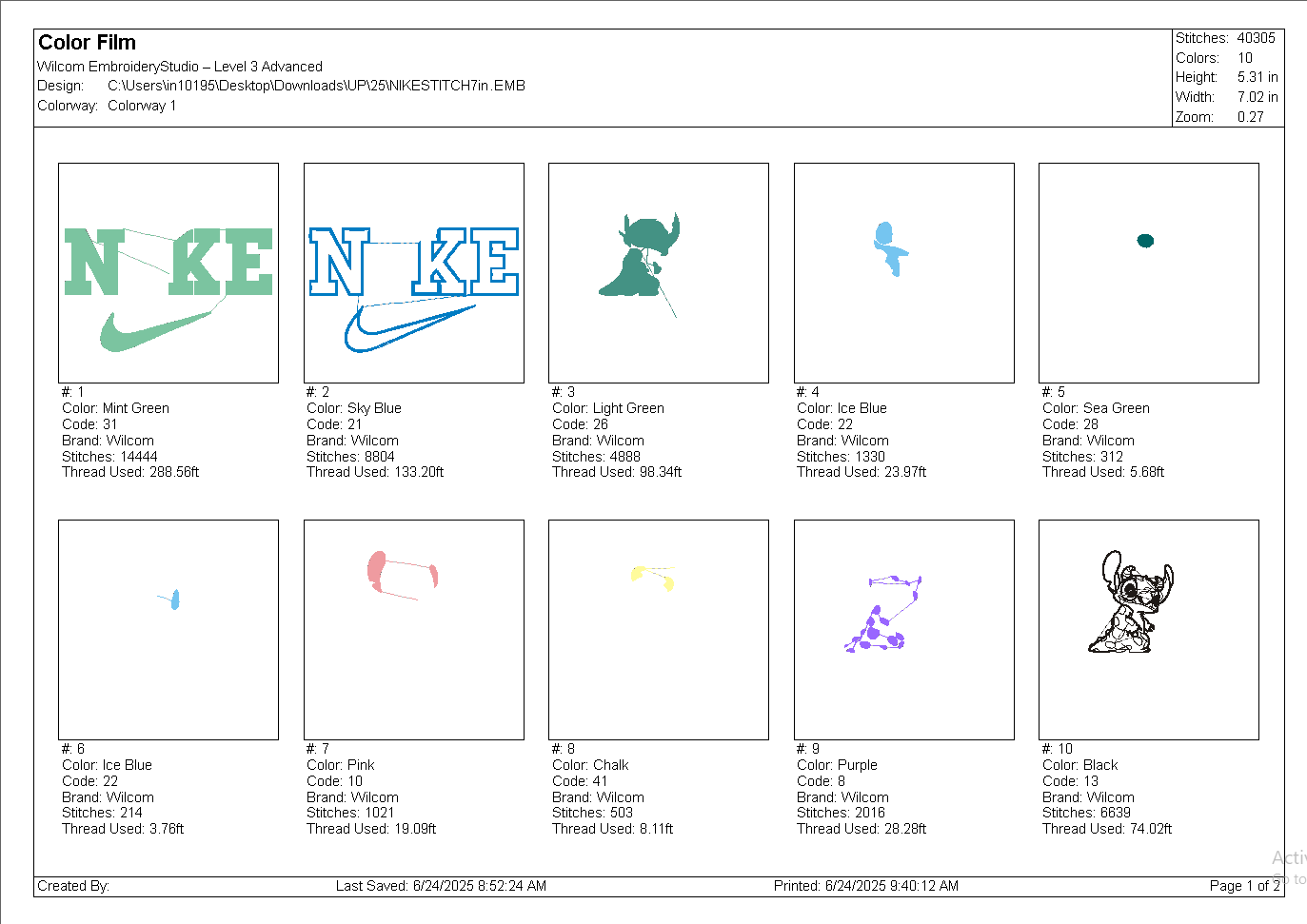Select the Sky Blue NIKE outline thumbnail #2
Screen dimensions: 1307x924
click(x=414, y=273)
